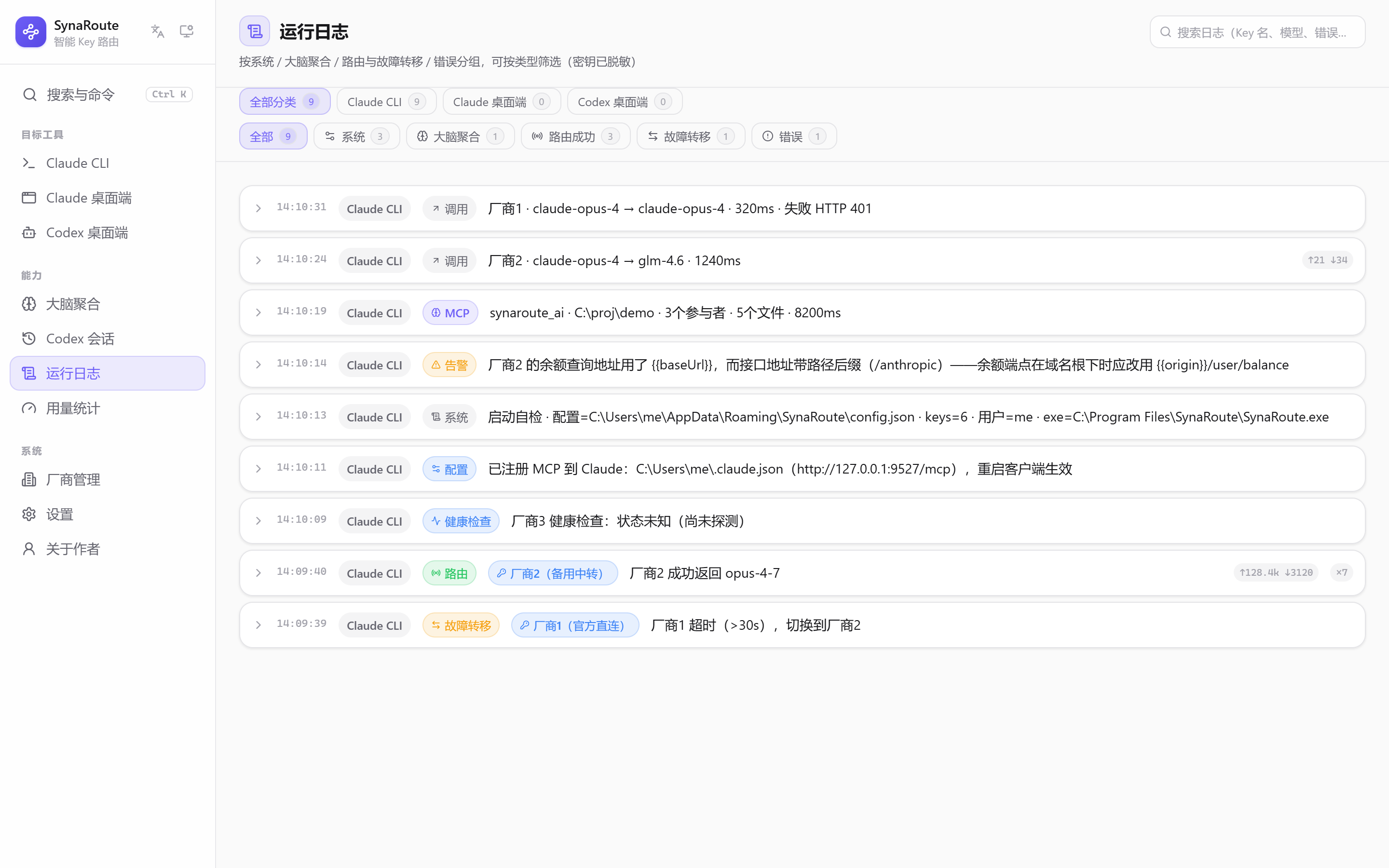Click the MCP badge in log row
1389x868 pixels.
point(450,313)
